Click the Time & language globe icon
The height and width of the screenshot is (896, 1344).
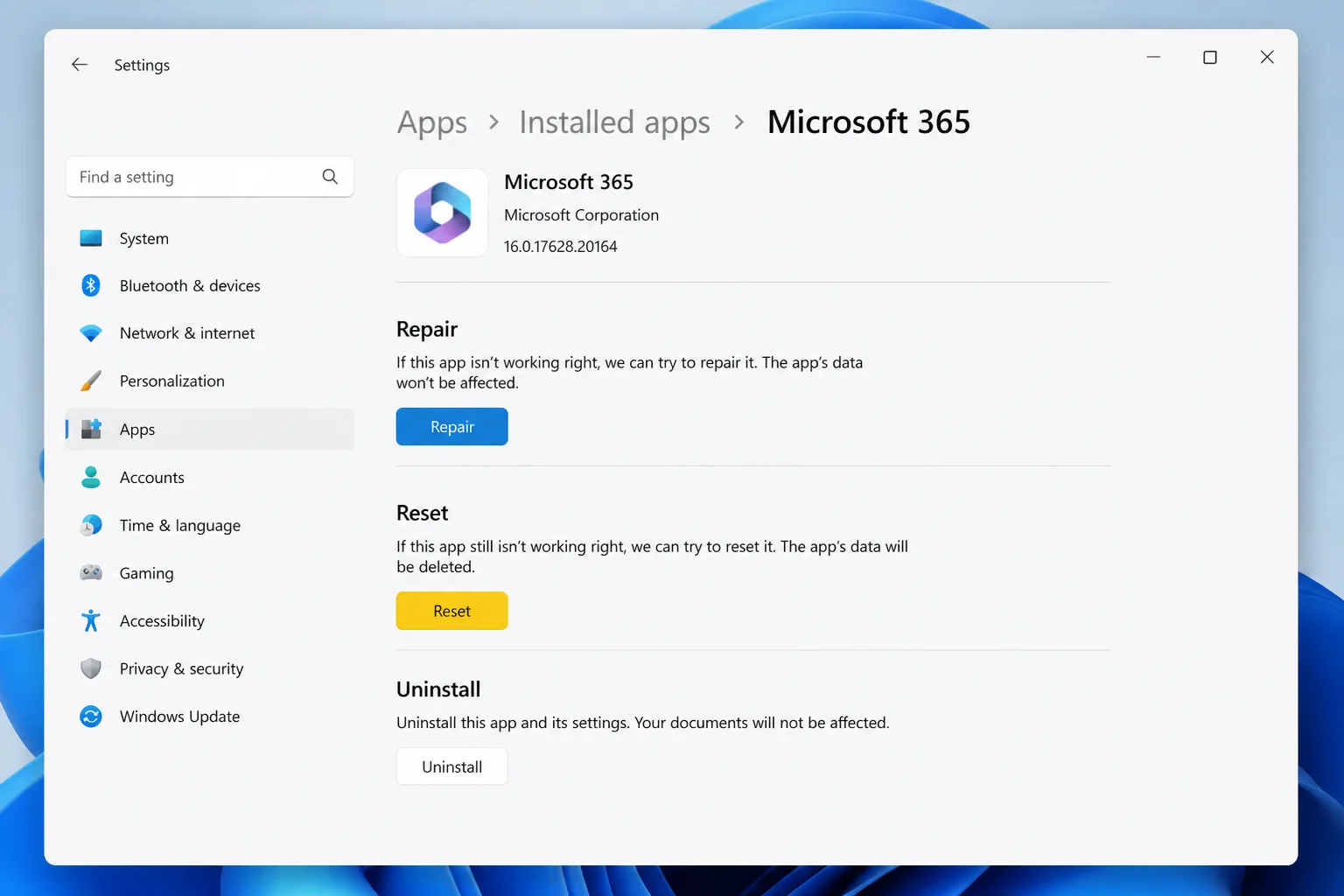point(91,525)
